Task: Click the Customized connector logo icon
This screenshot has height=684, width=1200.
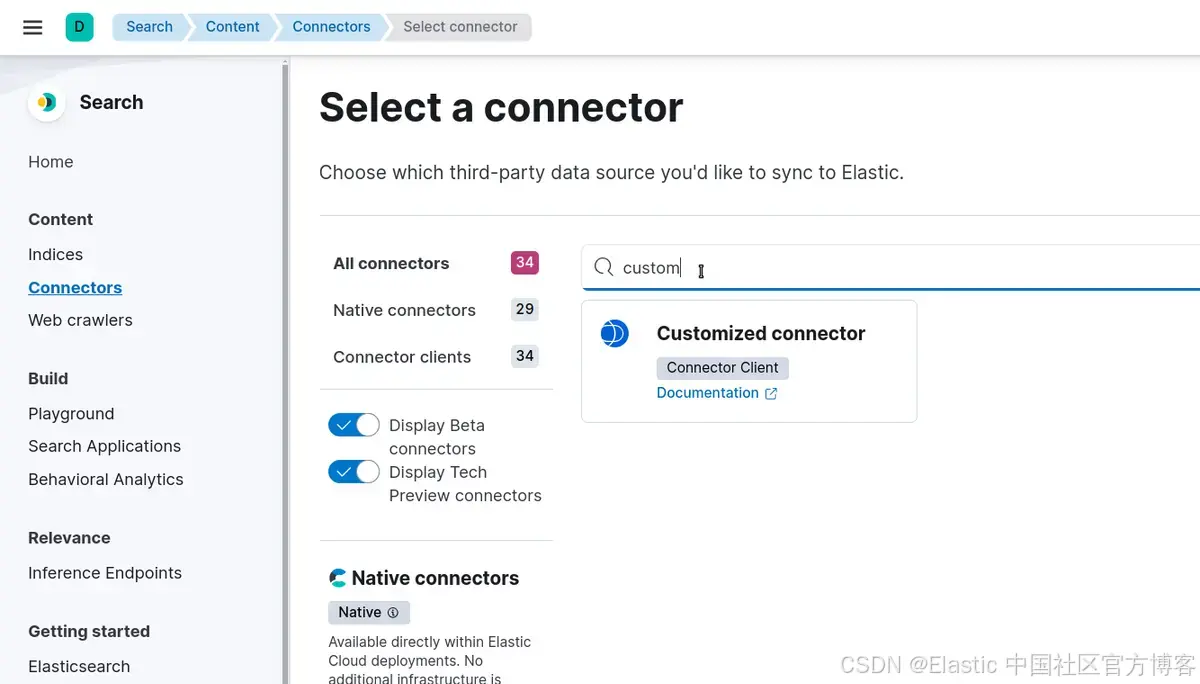Action: click(x=615, y=333)
